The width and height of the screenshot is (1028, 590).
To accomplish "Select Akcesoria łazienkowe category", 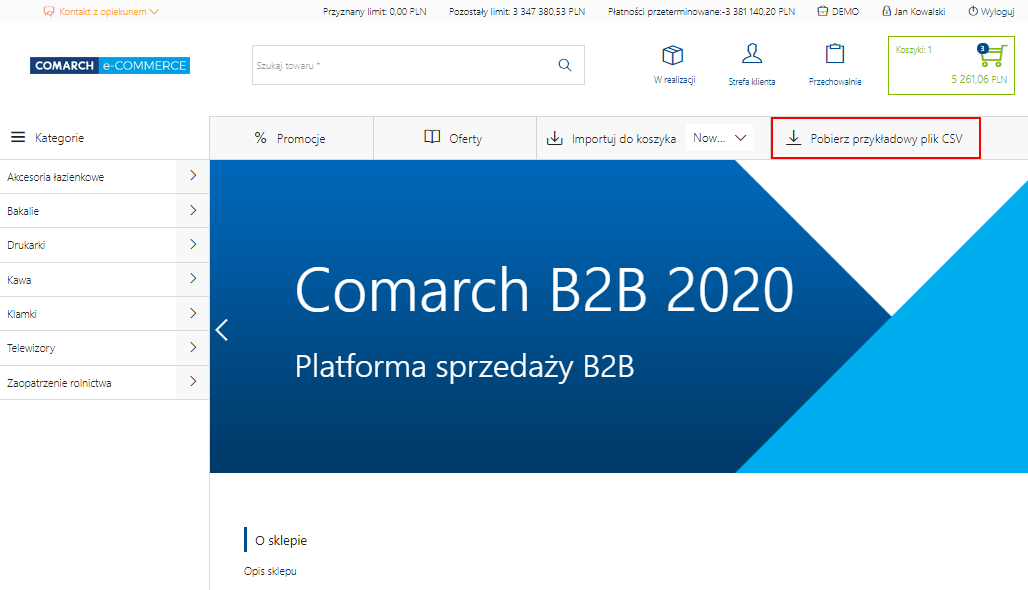I will 56,177.
